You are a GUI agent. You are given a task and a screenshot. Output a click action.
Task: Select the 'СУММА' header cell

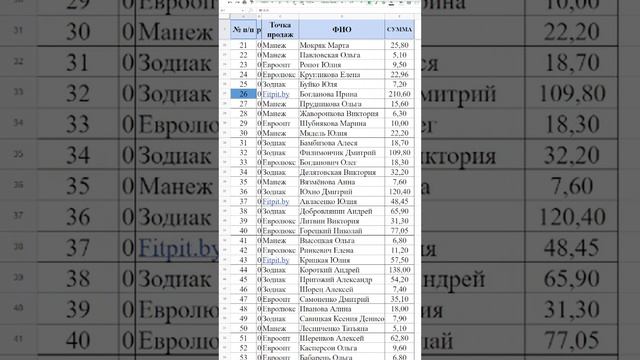click(x=399, y=29)
